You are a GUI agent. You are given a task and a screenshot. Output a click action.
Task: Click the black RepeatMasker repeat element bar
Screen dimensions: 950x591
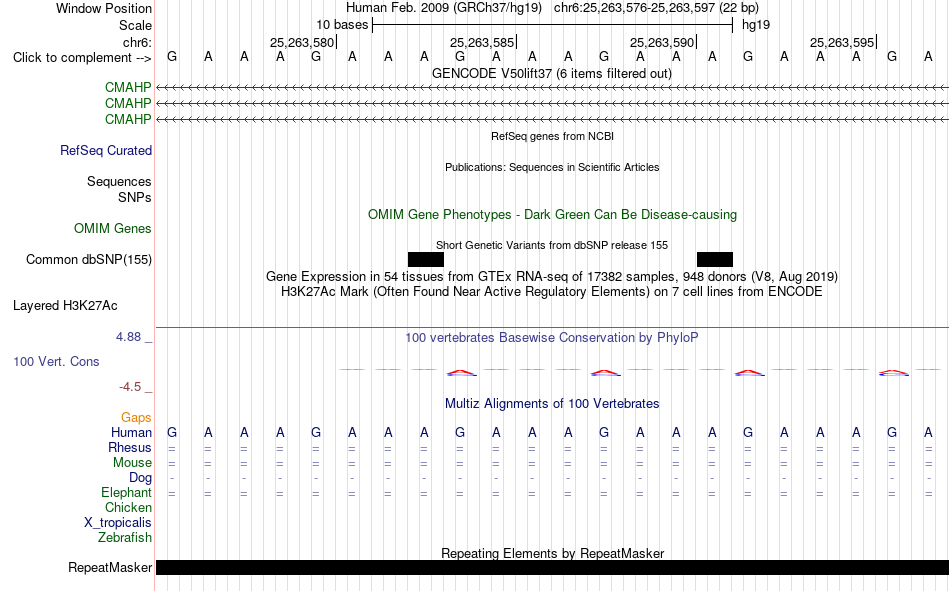[x=553, y=567]
